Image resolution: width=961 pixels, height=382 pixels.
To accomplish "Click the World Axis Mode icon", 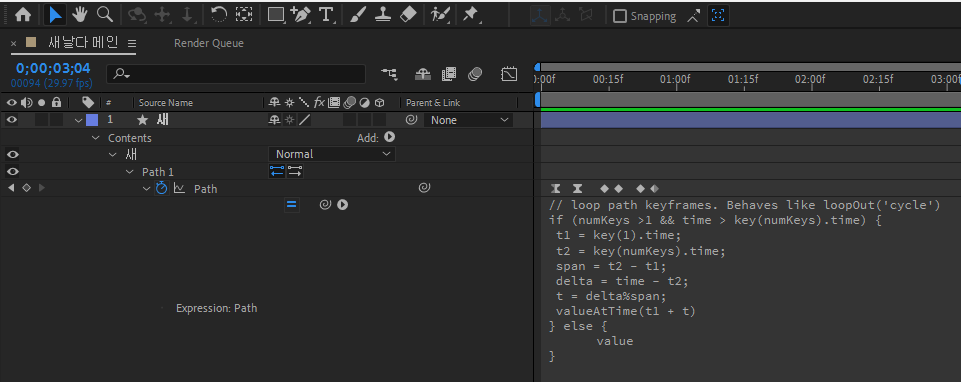I will coord(562,15).
